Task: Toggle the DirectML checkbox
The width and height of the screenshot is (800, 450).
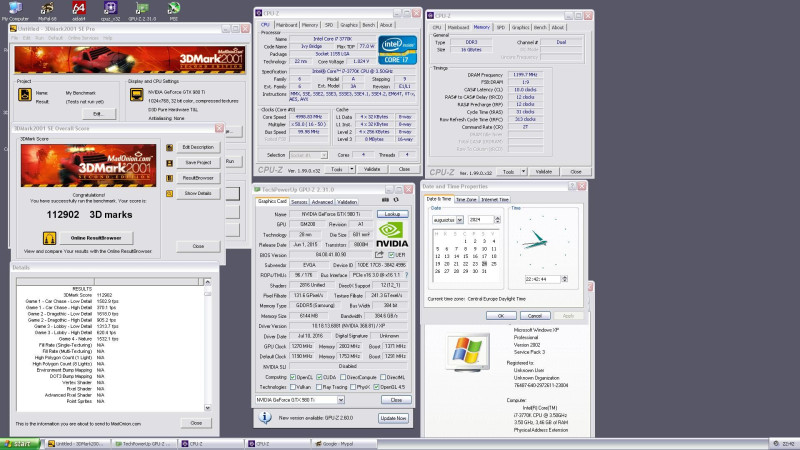Action: [x=383, y=377]
